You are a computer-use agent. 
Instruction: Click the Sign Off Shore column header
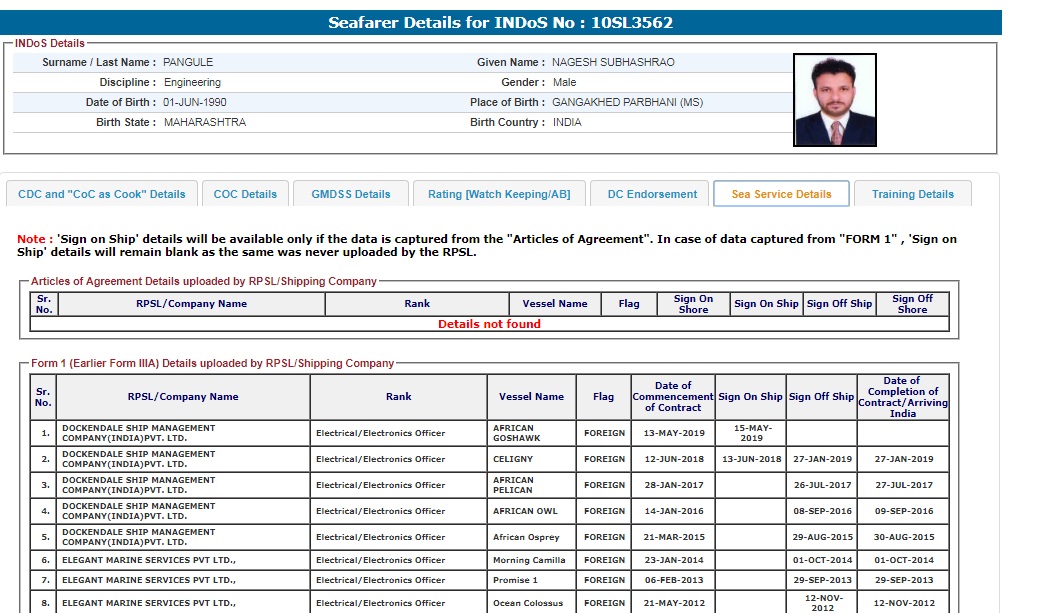(x=911, y=304)
